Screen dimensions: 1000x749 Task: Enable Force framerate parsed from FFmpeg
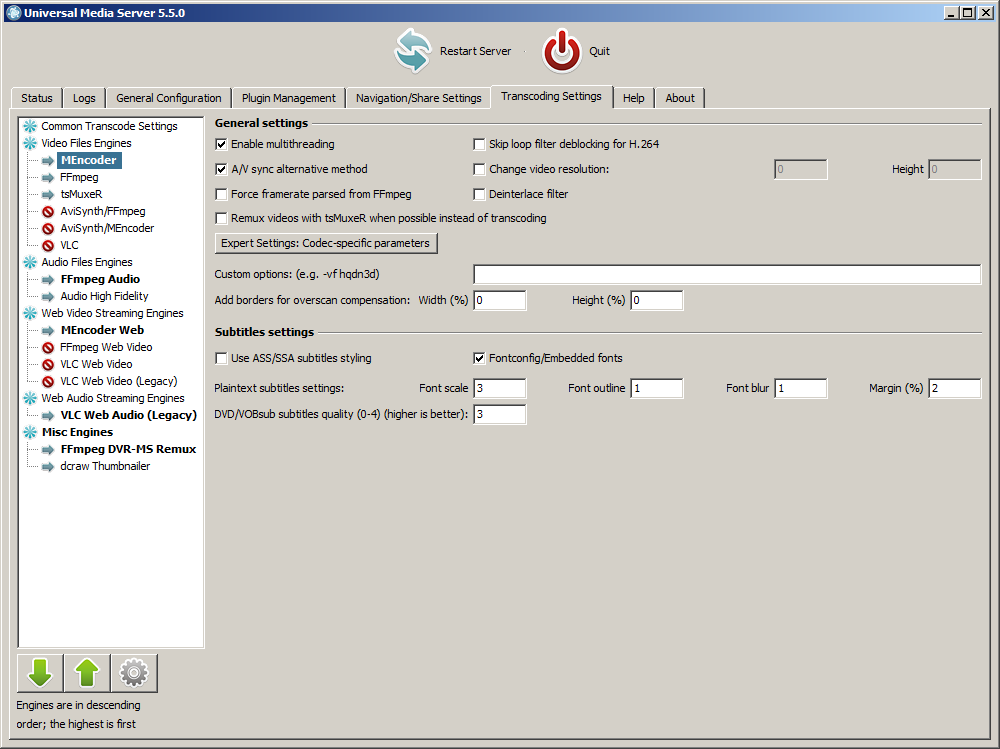221,194
